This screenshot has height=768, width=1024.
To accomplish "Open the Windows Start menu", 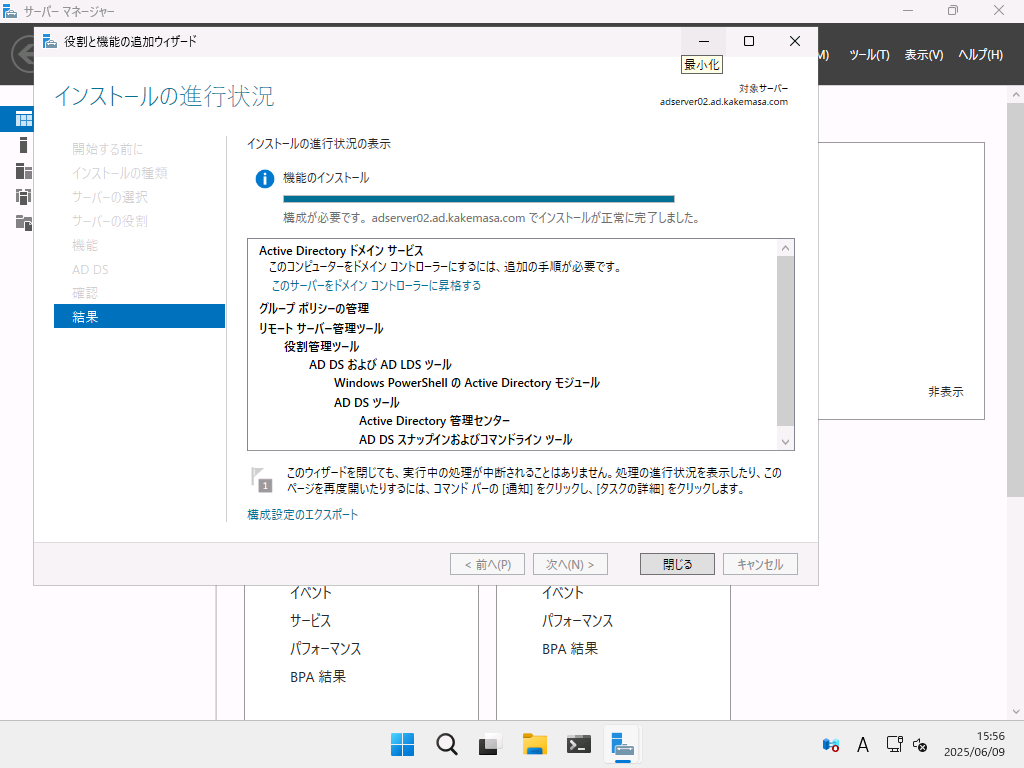I will click(402, 744).
